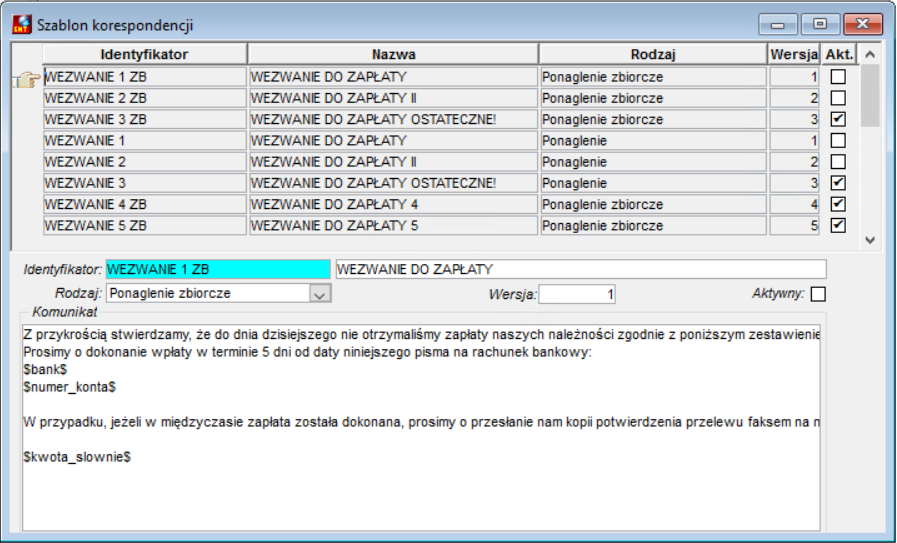This screenshot has height=543, width=897.
Task: Select the WEZWANIE 3 identifier cell
Action: coord(145,183)
